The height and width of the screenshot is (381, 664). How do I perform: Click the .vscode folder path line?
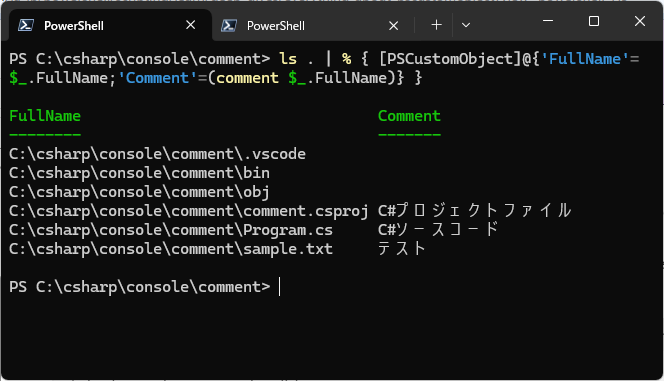click(x=157, y=154)
